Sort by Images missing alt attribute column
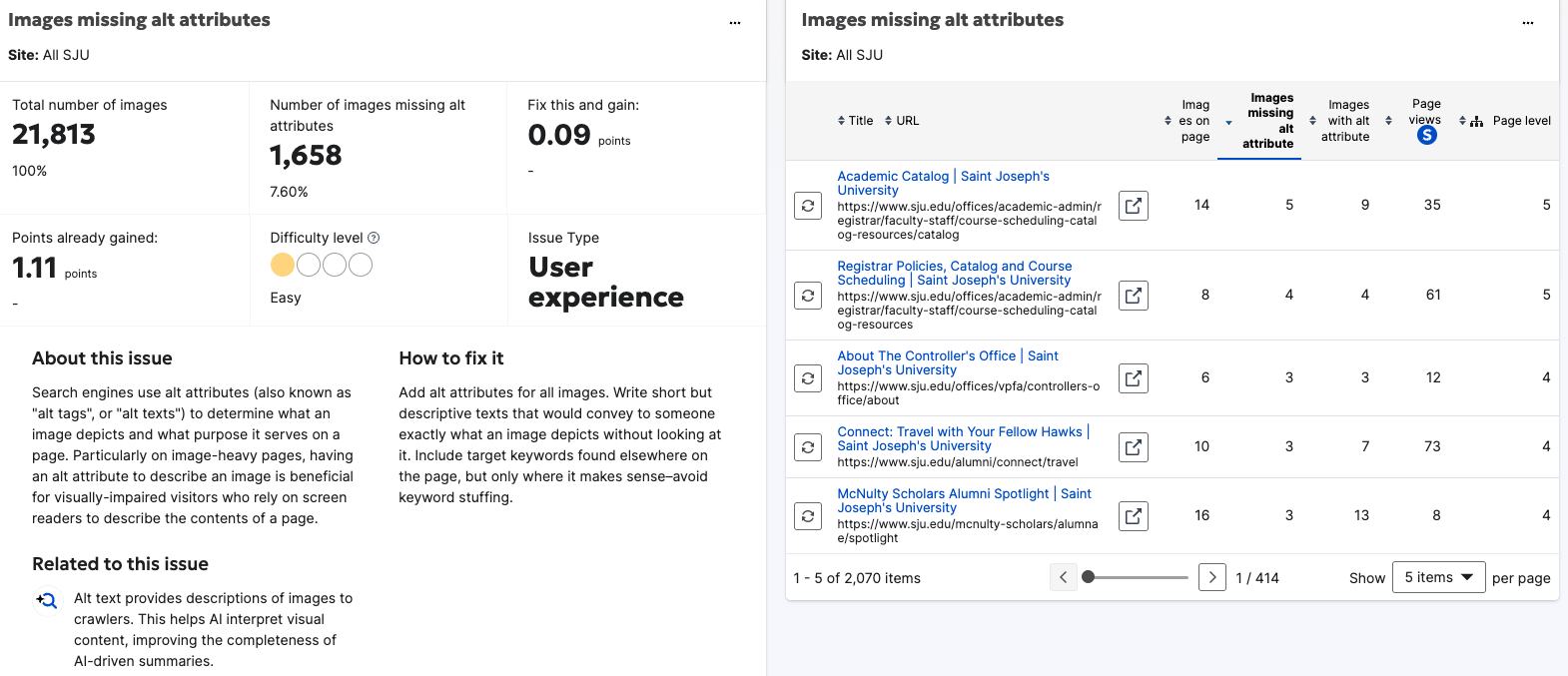1568x676 pixels. (1259, 121)
